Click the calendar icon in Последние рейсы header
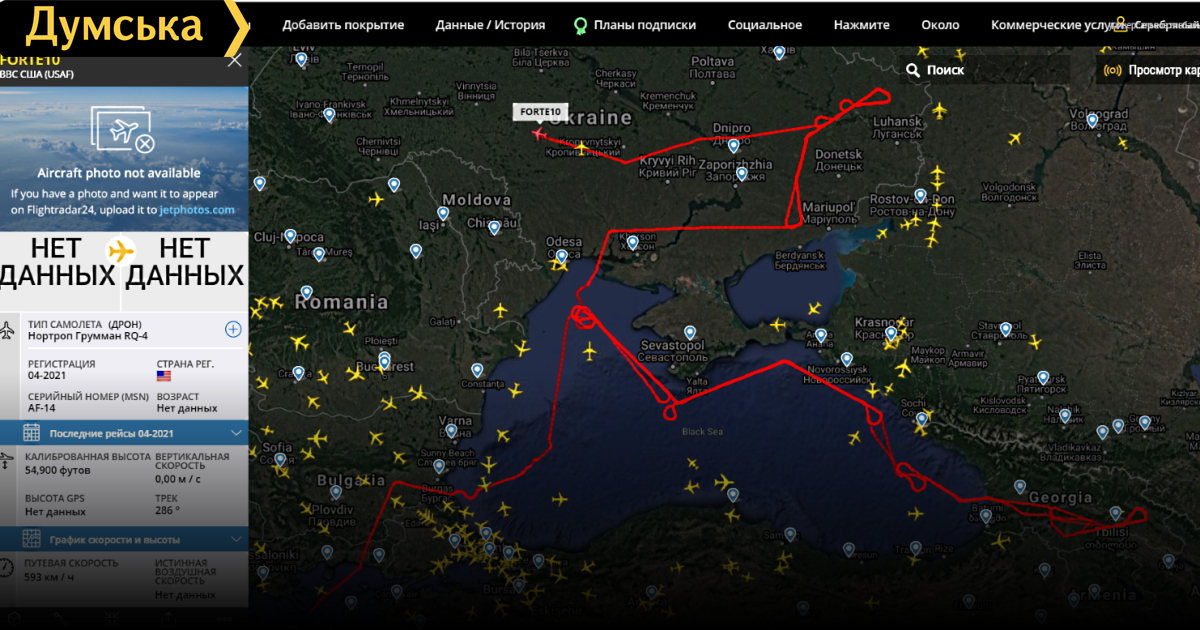The width and height of the screenshot is (1200, 630). point(31,433)
